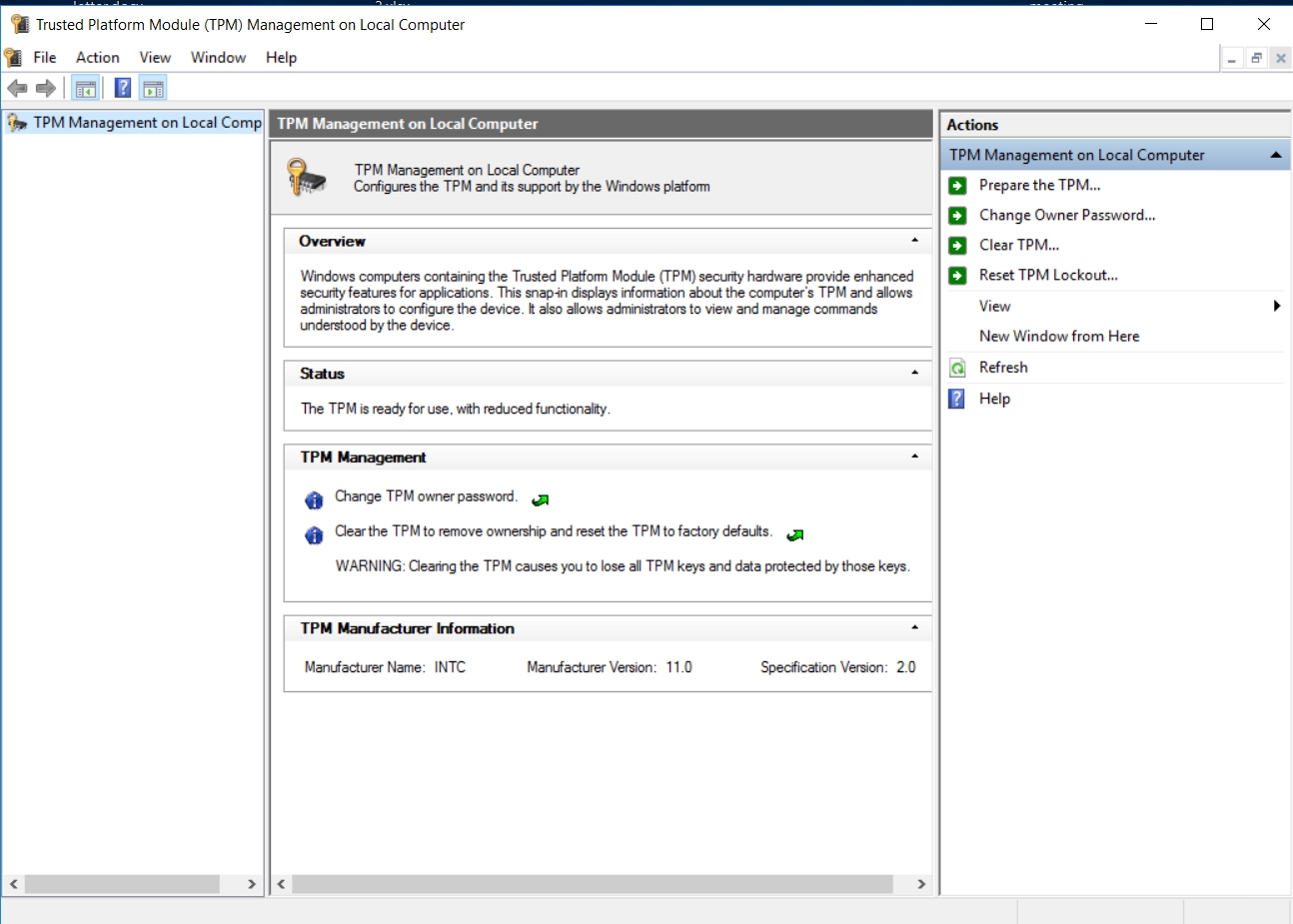The width and height of the screenshot is (1293, 924).
Task: Click Prepare the TPM... action
Action: pyautogui.click(x=1039, y=185)
